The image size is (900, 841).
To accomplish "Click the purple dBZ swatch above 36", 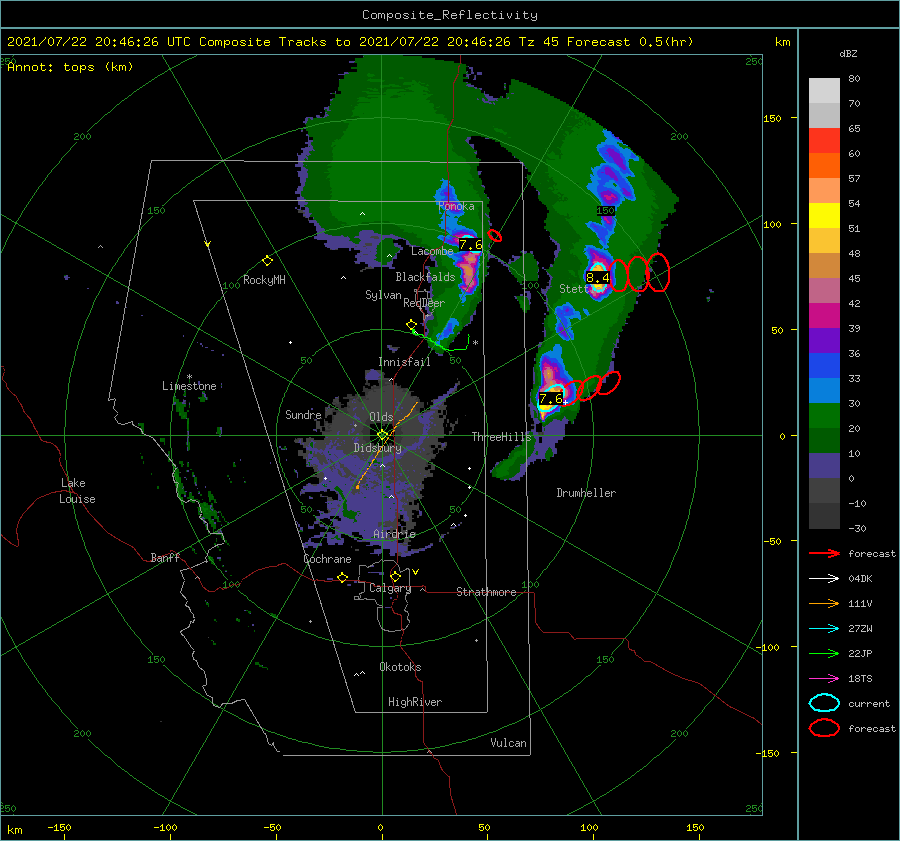I will pyautogui.click(x=824, y=340).
